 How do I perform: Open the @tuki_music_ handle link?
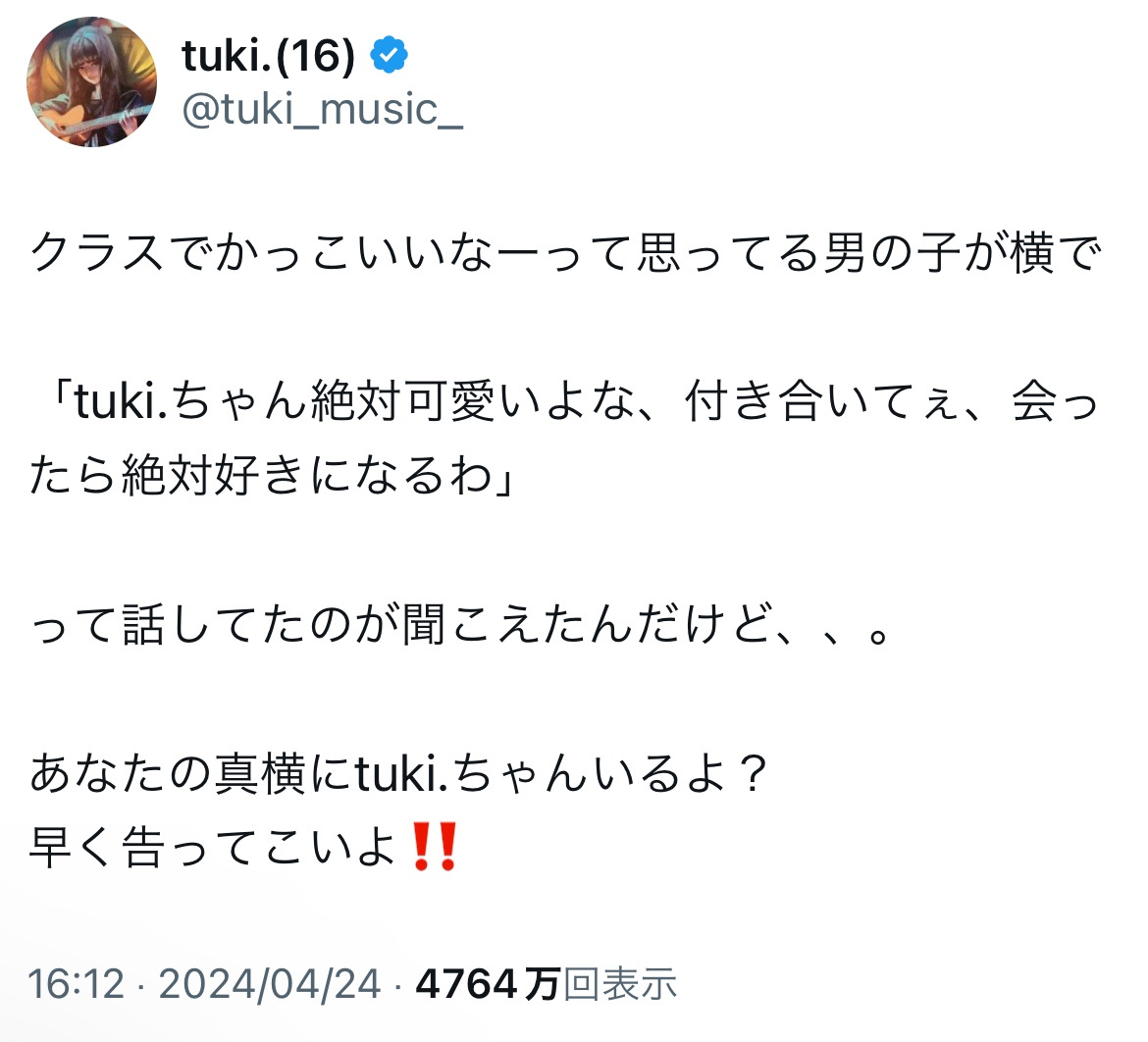(x=322, y=110)
